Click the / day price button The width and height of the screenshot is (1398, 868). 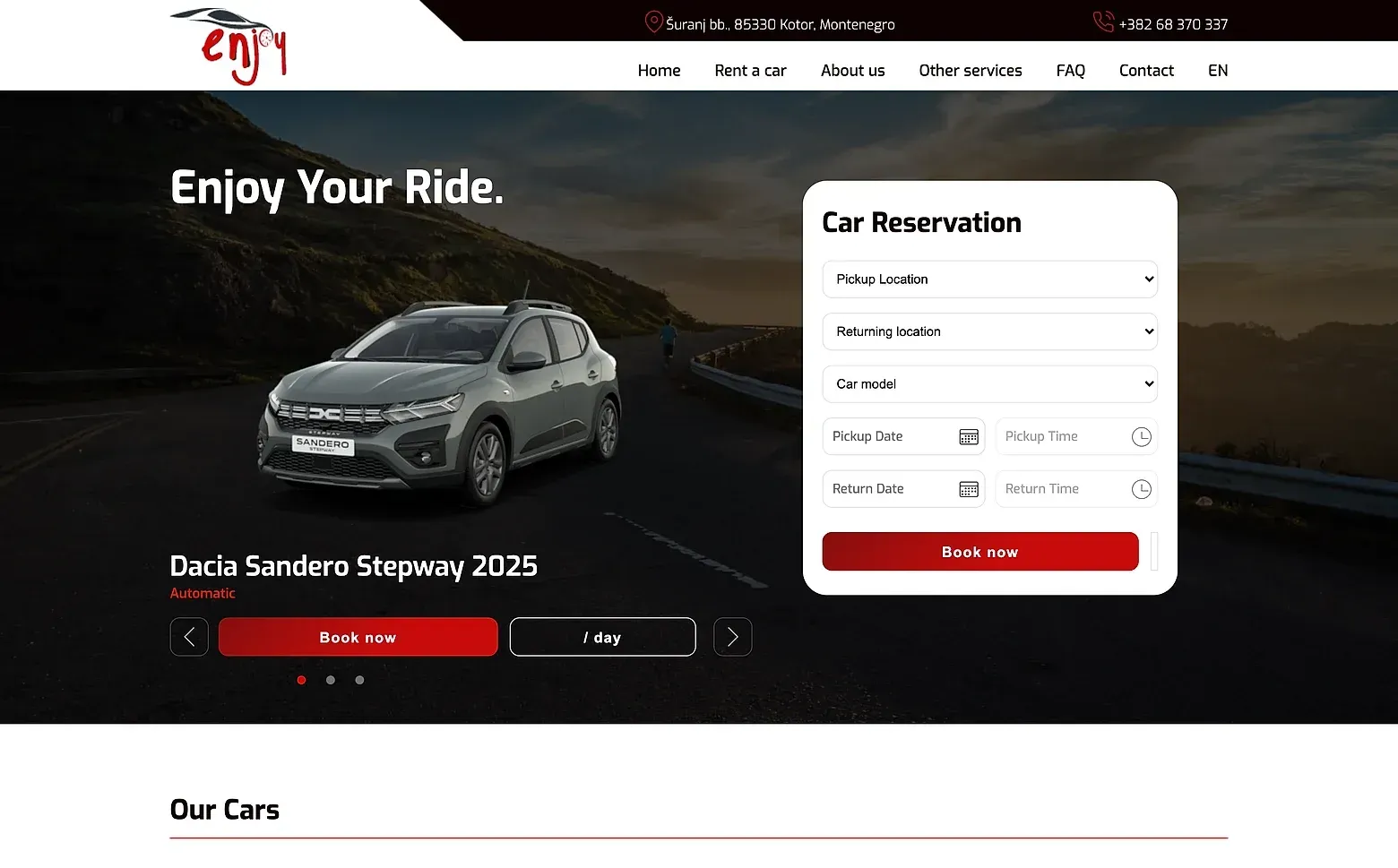602,637
